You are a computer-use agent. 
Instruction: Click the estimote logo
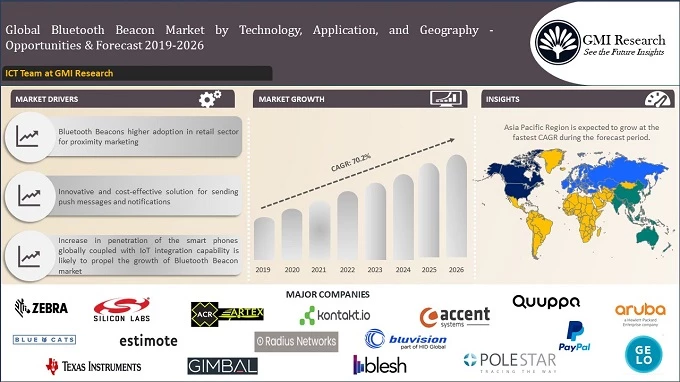click(x=148, y=341)
